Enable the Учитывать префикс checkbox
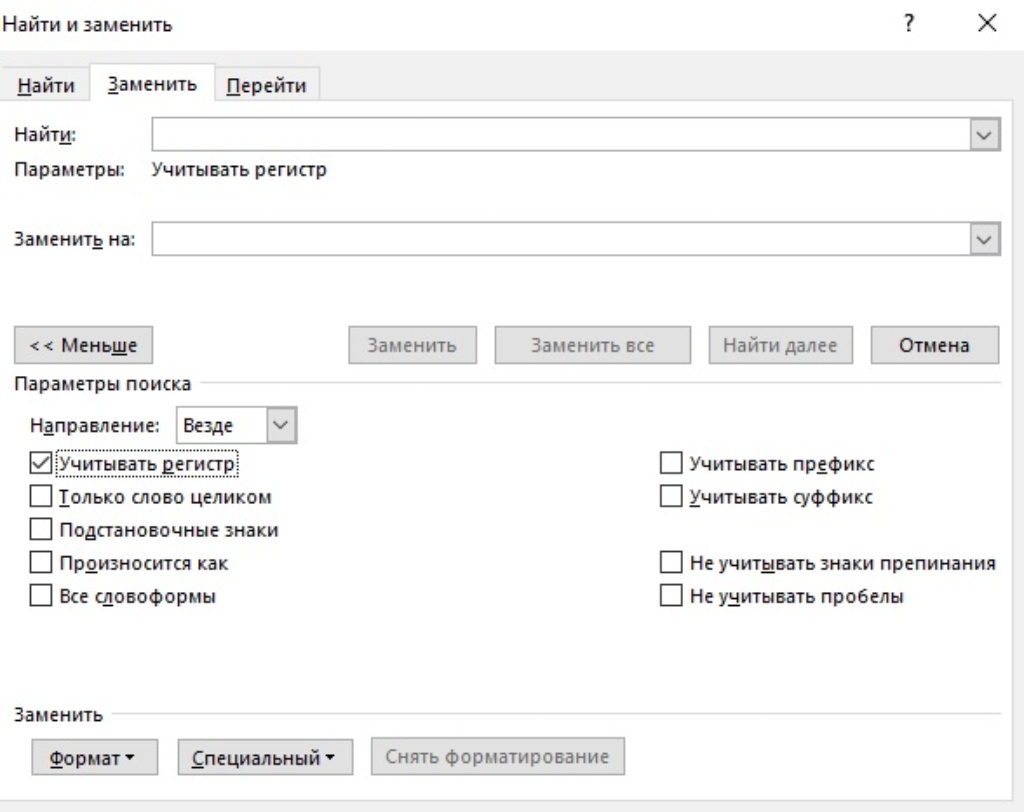 click(670, 464)
